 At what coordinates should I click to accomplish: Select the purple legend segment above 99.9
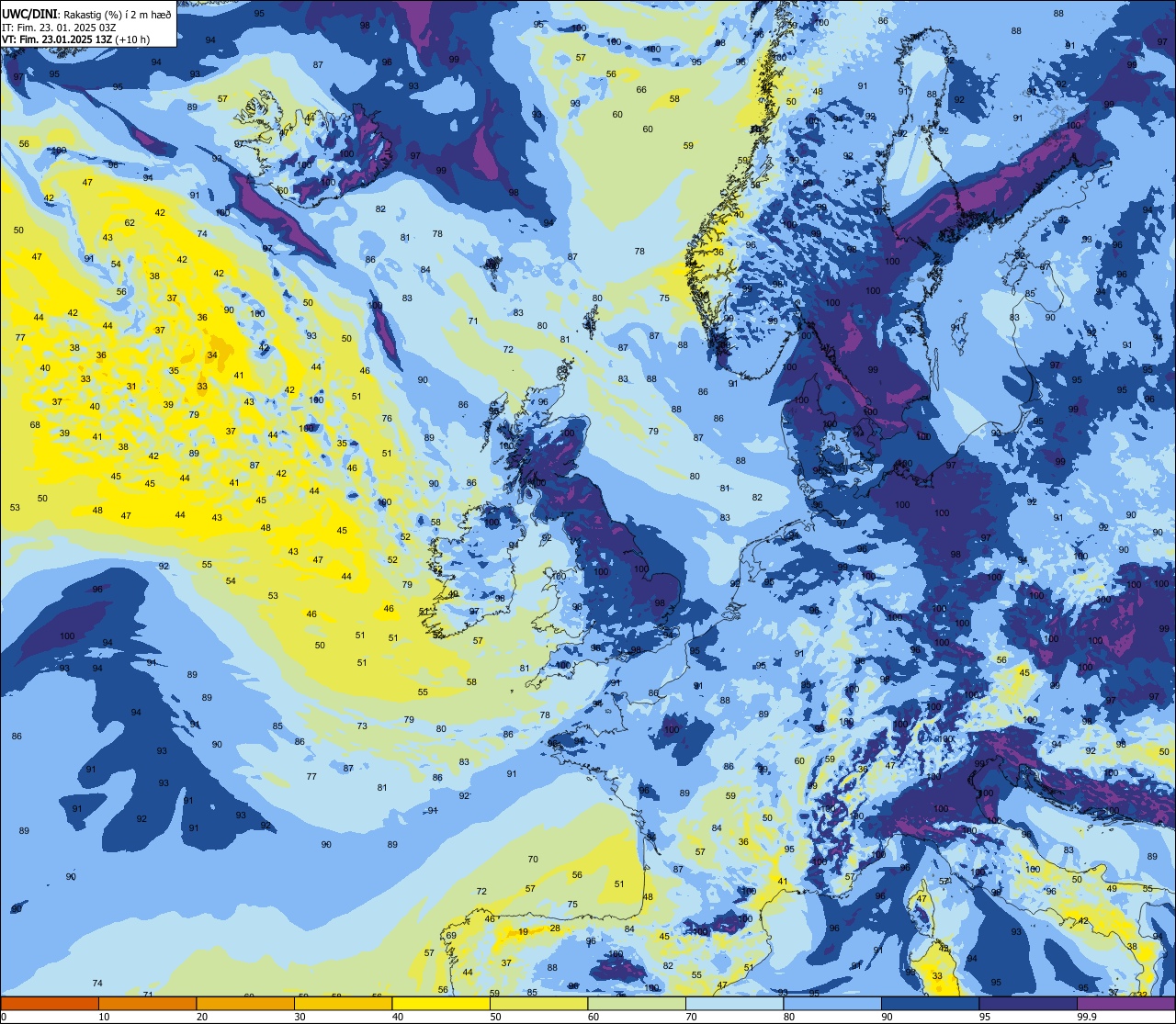[x=1125, y=1003]
